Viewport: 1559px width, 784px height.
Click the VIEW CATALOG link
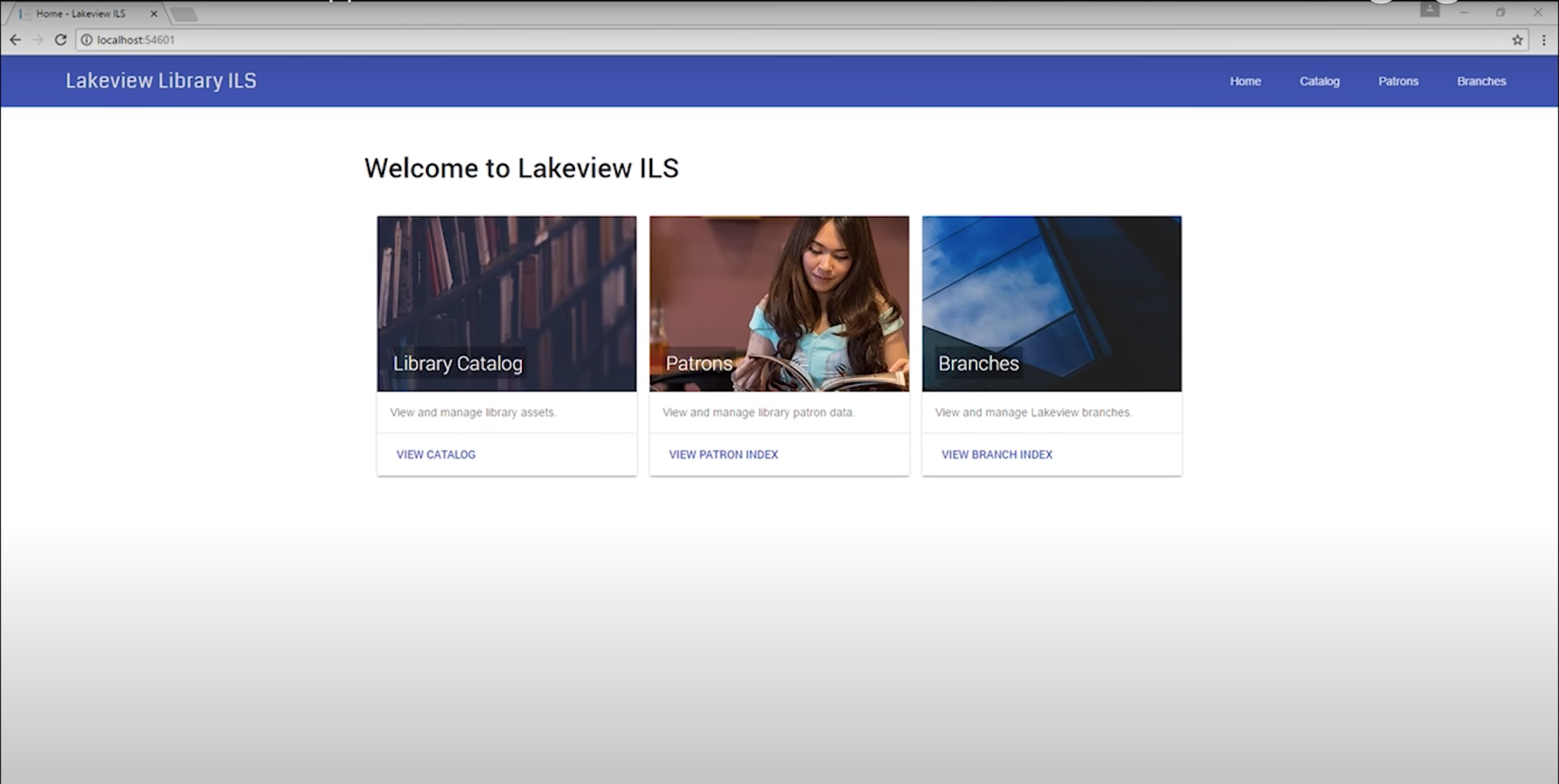[435, 455]
